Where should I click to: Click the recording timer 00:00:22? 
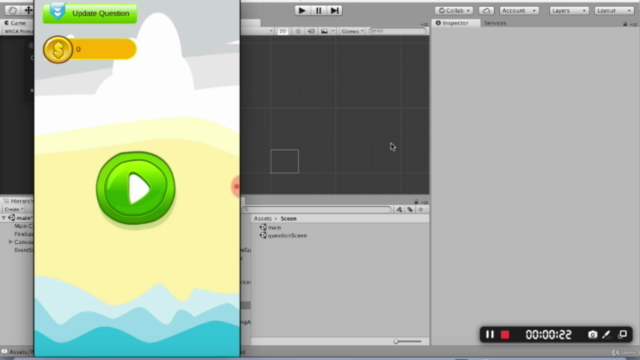[549, 335]
